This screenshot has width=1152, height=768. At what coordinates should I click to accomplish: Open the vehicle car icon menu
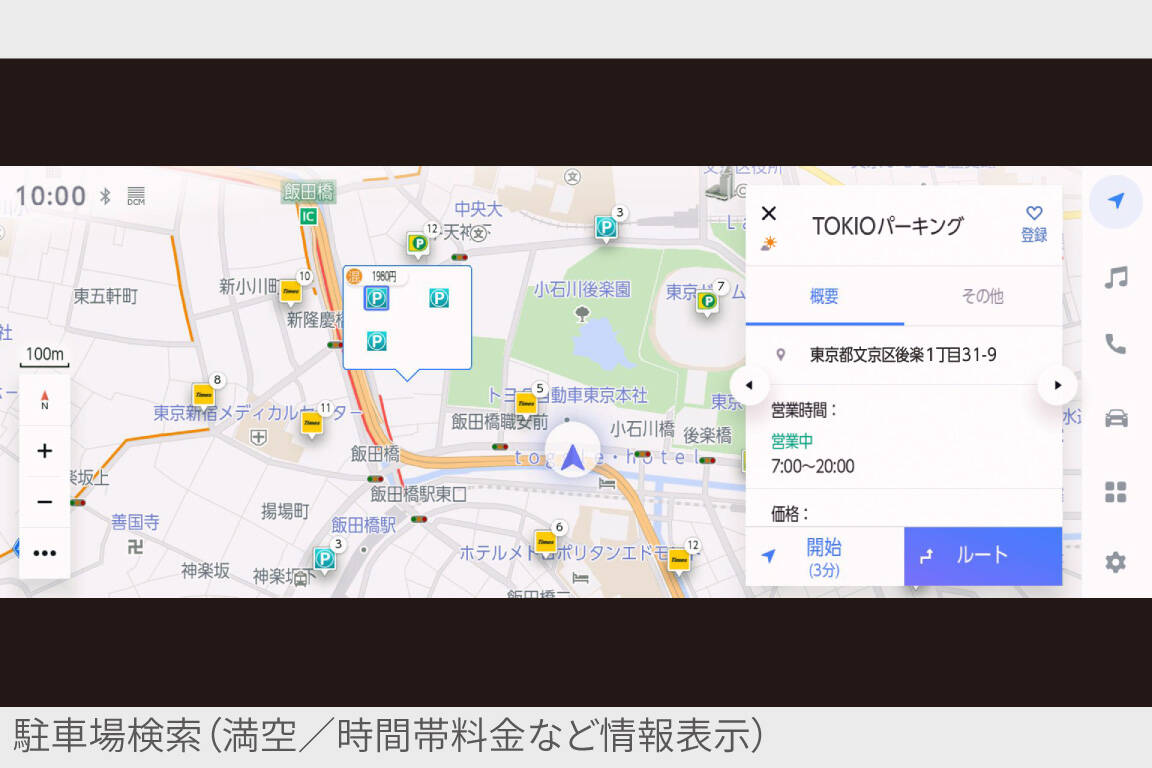click(1116, 418)
